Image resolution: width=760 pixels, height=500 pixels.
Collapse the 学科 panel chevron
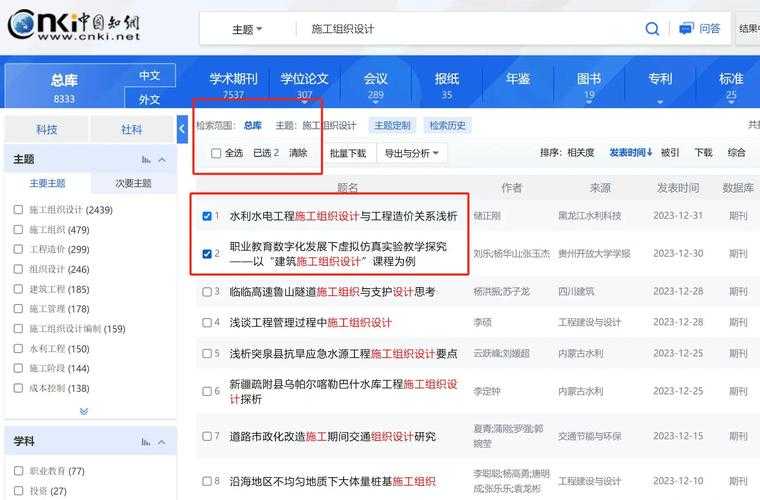pos(162,442)
